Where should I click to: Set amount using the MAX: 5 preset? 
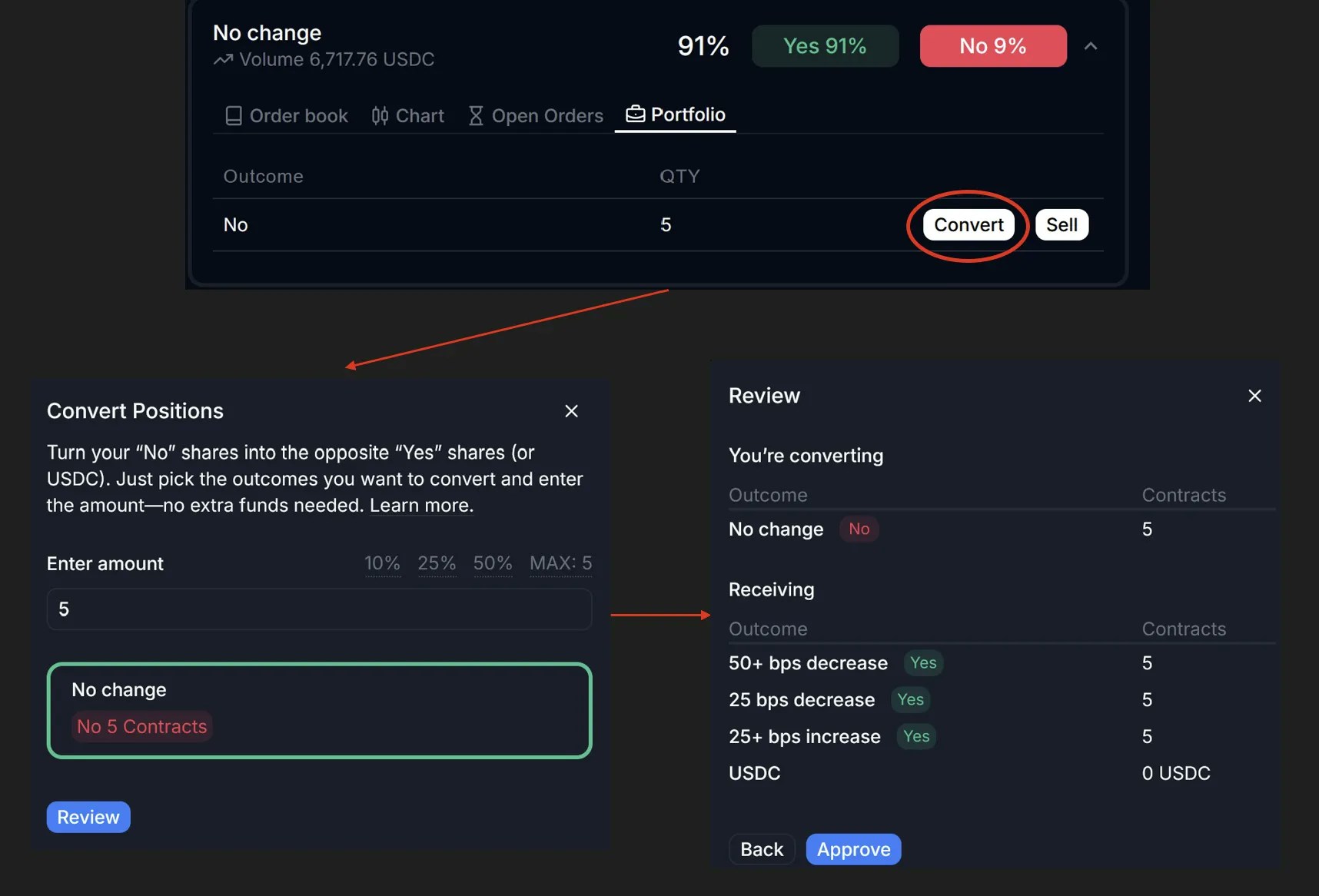[560, 563]
